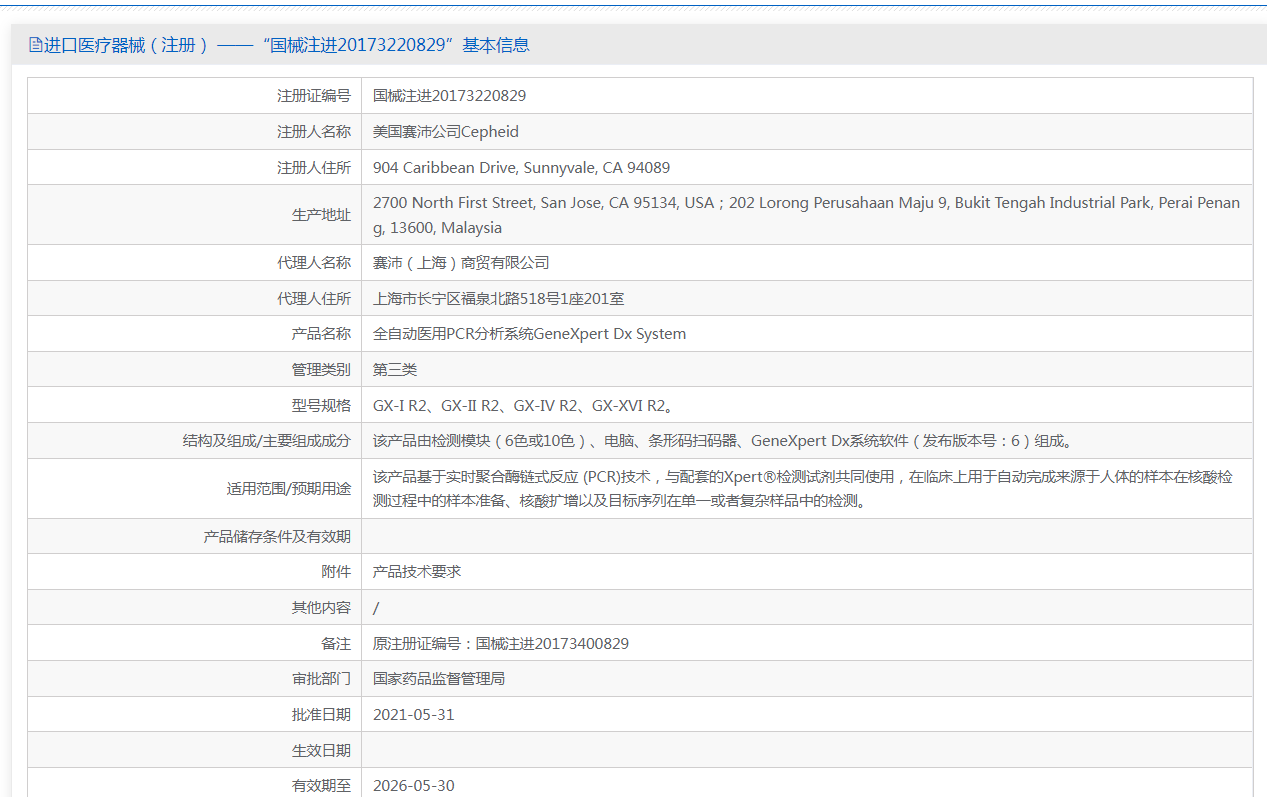Select intended-use text about 实时聚合酶链式反应
The width and height of the screenshot is (1267, 797).
(803, 489)
